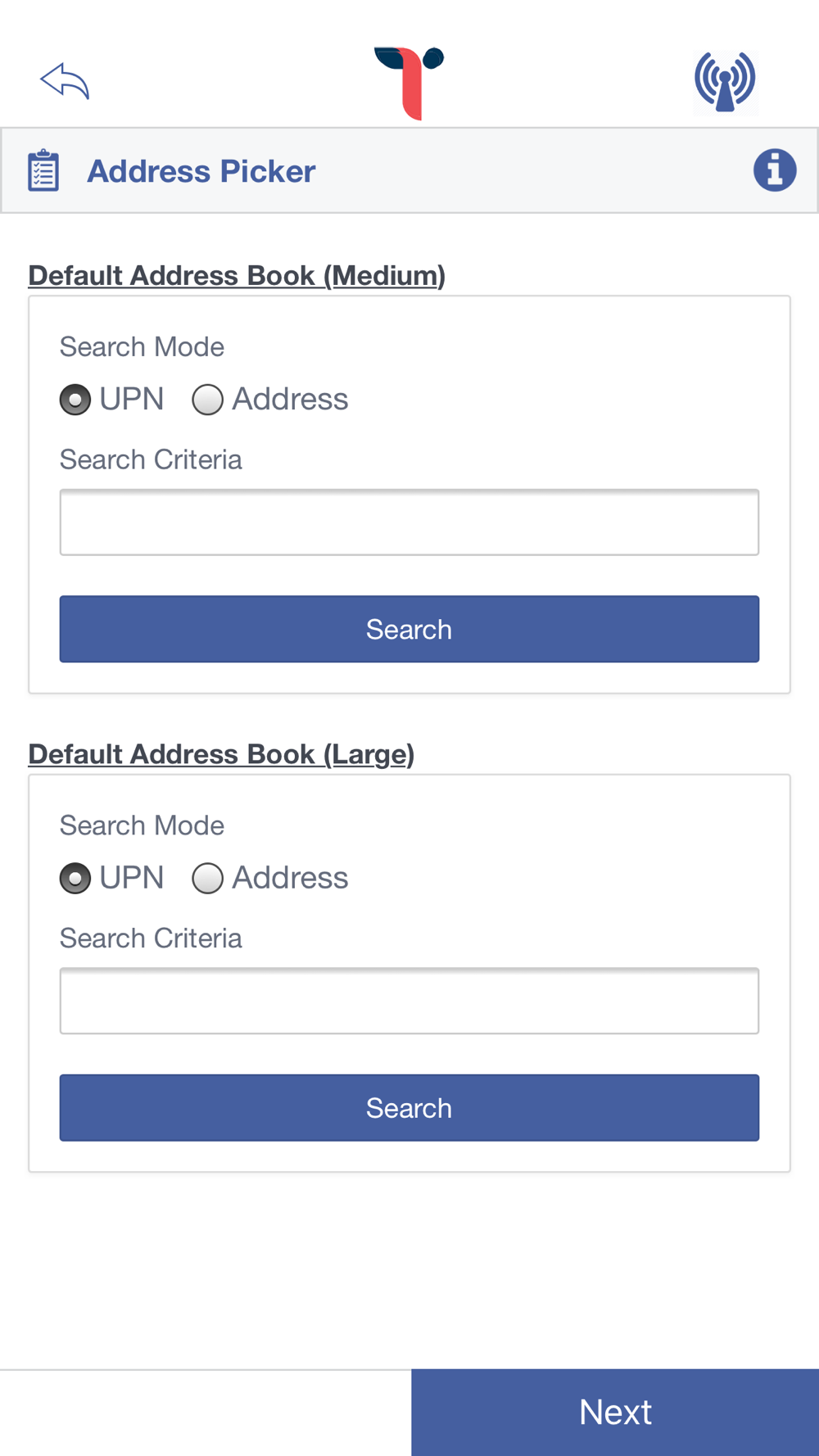Tap the Search Mode label in Medium book
The height and width of the screenshot is (1456, 819).
click(142, 347)
